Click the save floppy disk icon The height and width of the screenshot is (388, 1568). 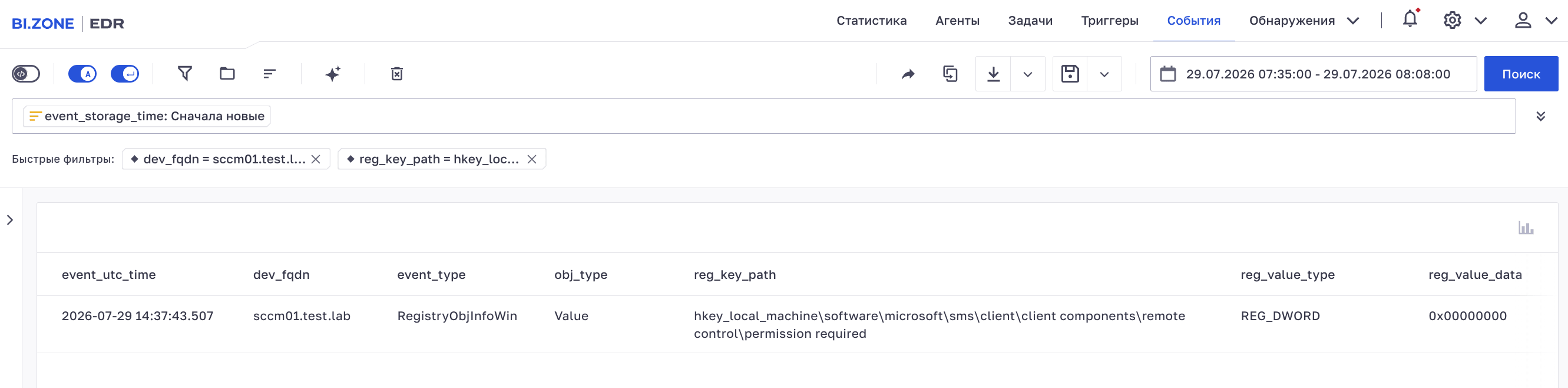pyautogui.click(x=1070, y=74)
